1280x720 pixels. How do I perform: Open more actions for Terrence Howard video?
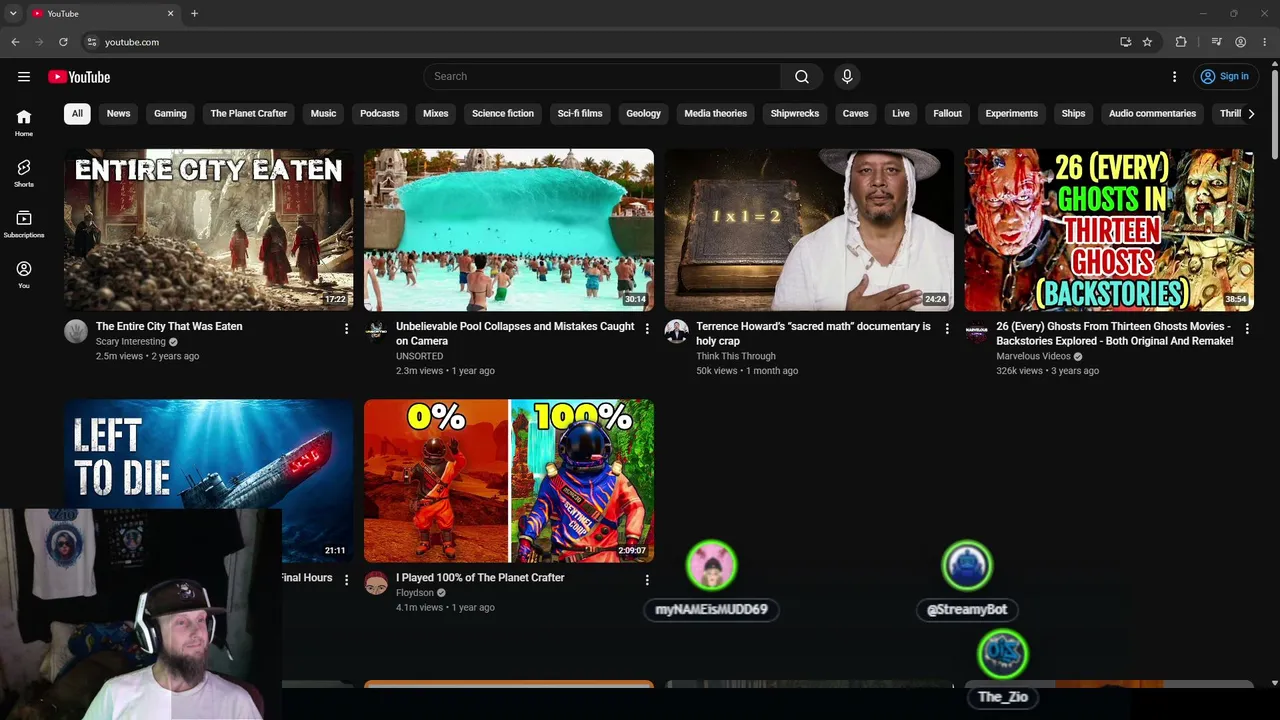click(947, 328)
